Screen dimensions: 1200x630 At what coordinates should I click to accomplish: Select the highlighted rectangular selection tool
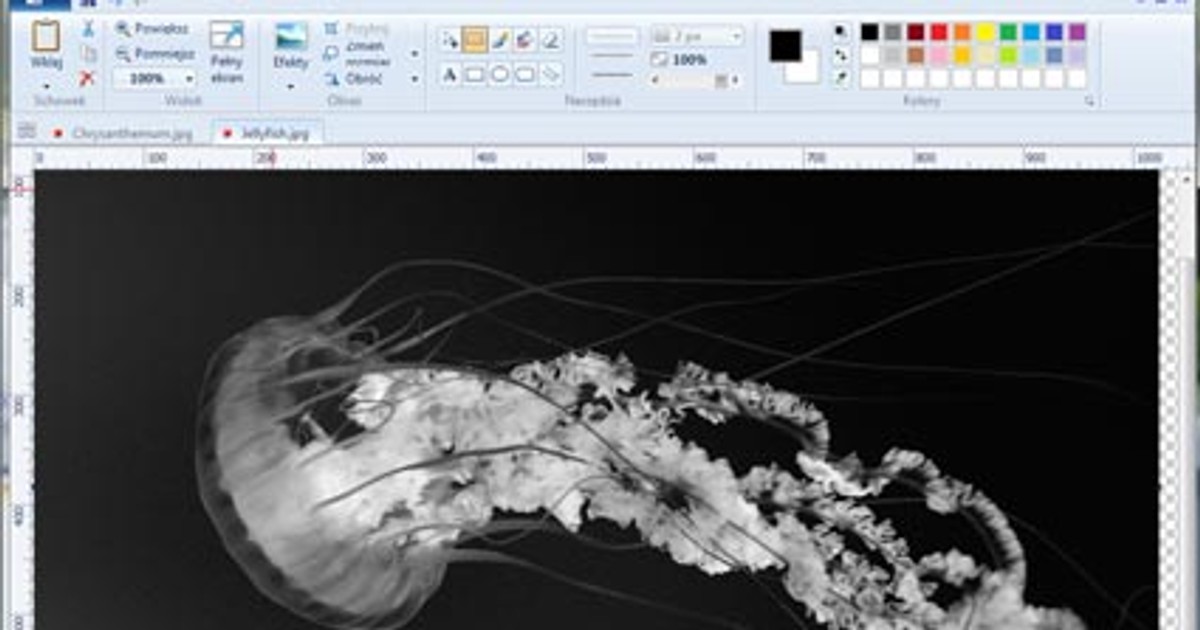(x=475, y=41)
